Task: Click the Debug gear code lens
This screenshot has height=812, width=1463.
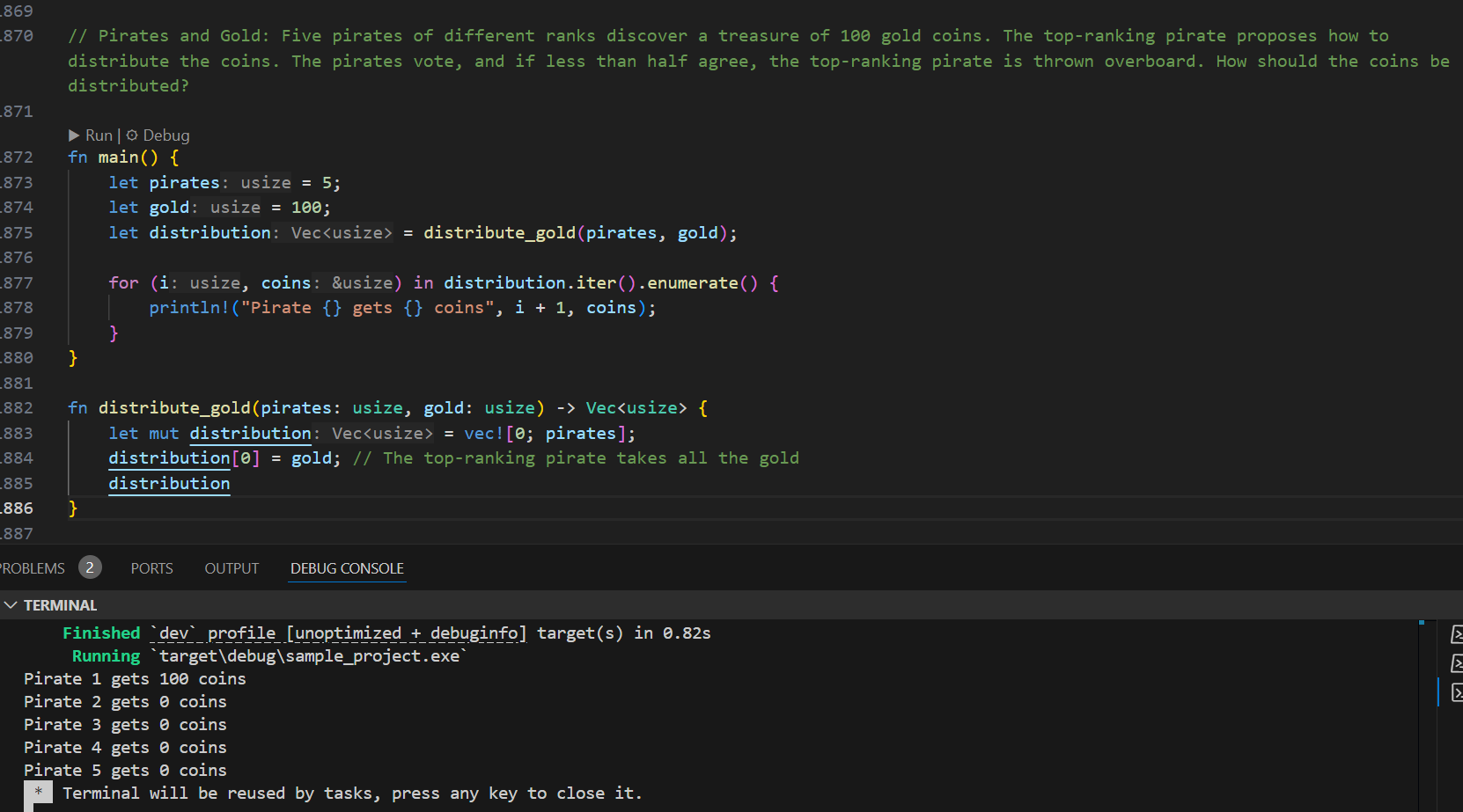Action: click(x=132, y=135)
